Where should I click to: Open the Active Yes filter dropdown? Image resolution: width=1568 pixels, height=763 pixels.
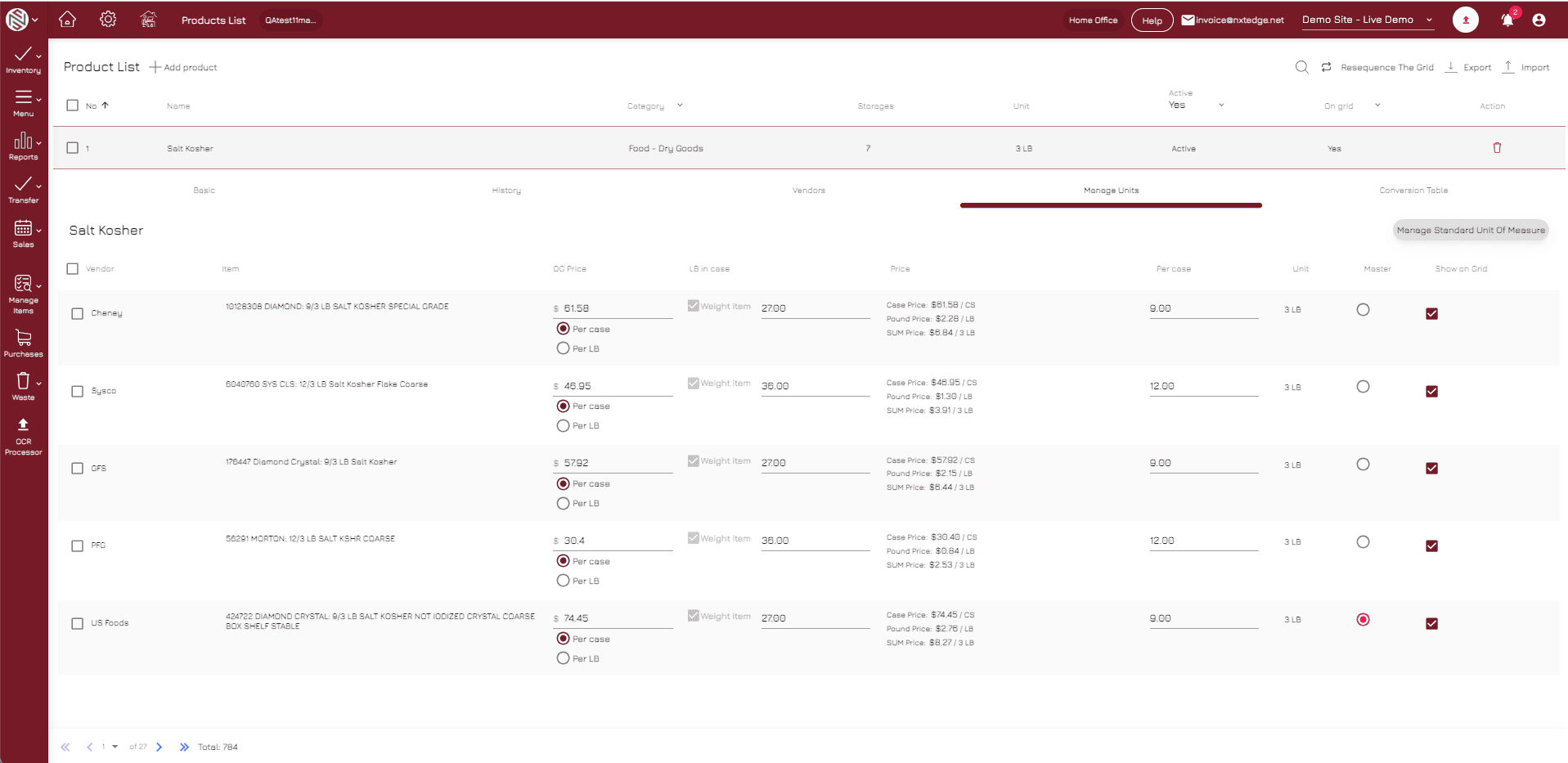(x=1221, y=105)
